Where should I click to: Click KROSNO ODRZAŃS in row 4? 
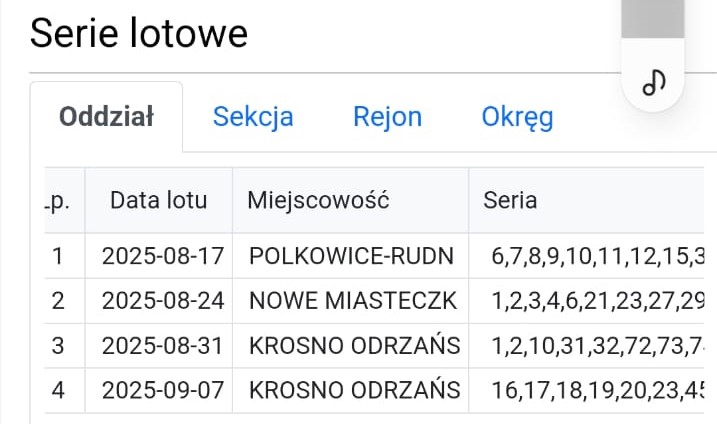[x=354, y=389]
